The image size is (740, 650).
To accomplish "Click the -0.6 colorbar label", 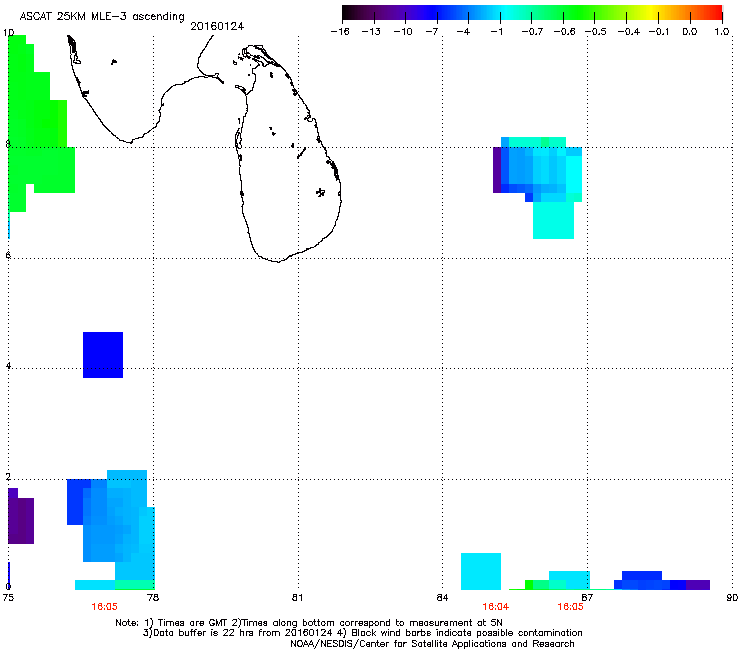I will (564, 32).
